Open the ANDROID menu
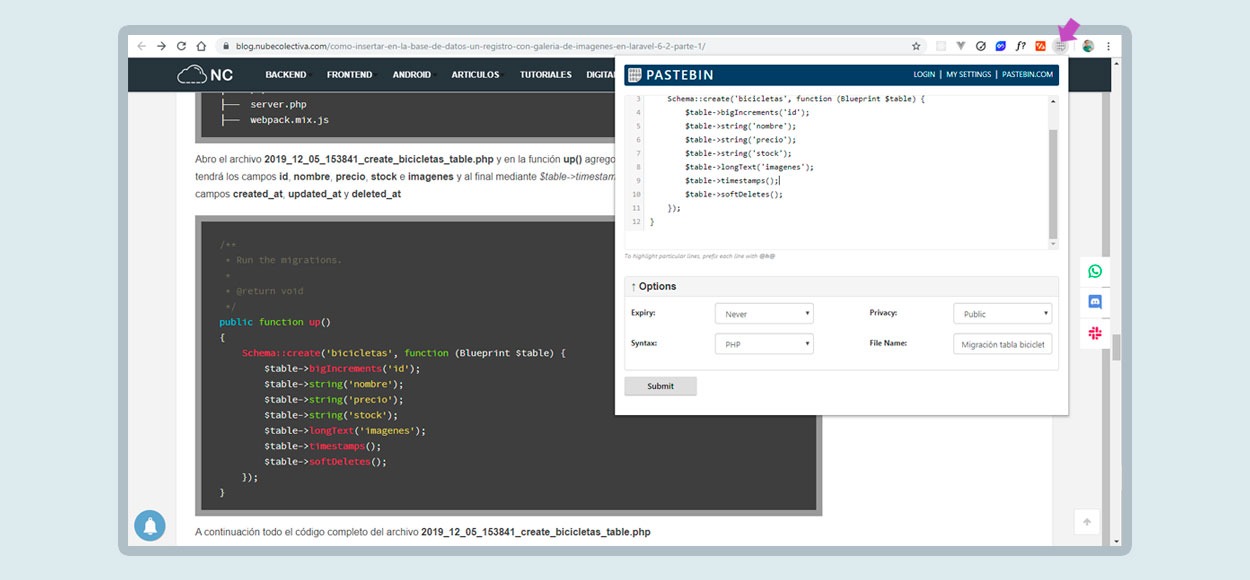This screenshot has height=580, width=1250. [413, 75]
